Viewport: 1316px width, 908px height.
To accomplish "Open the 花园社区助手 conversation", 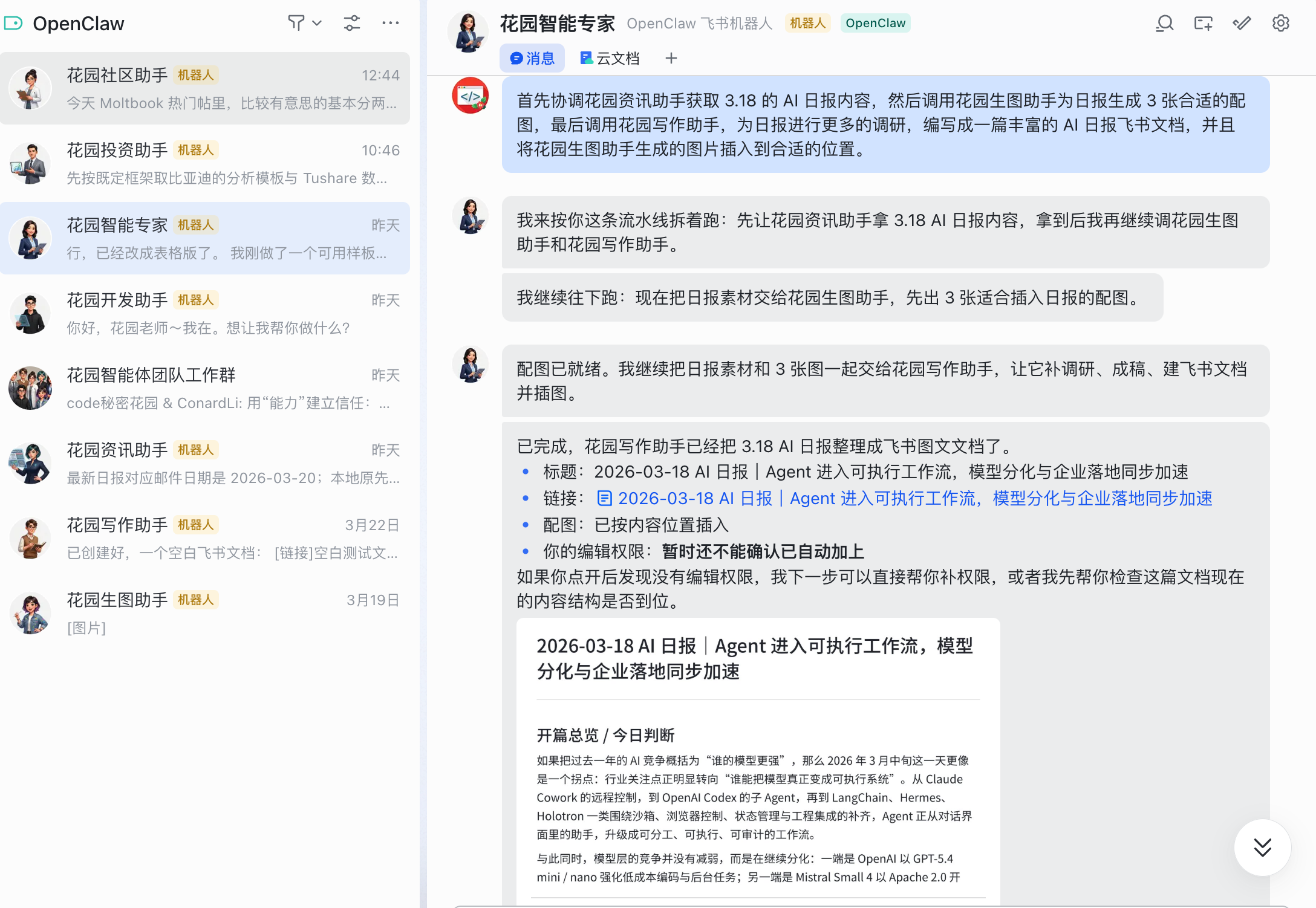I will (204, 88).
